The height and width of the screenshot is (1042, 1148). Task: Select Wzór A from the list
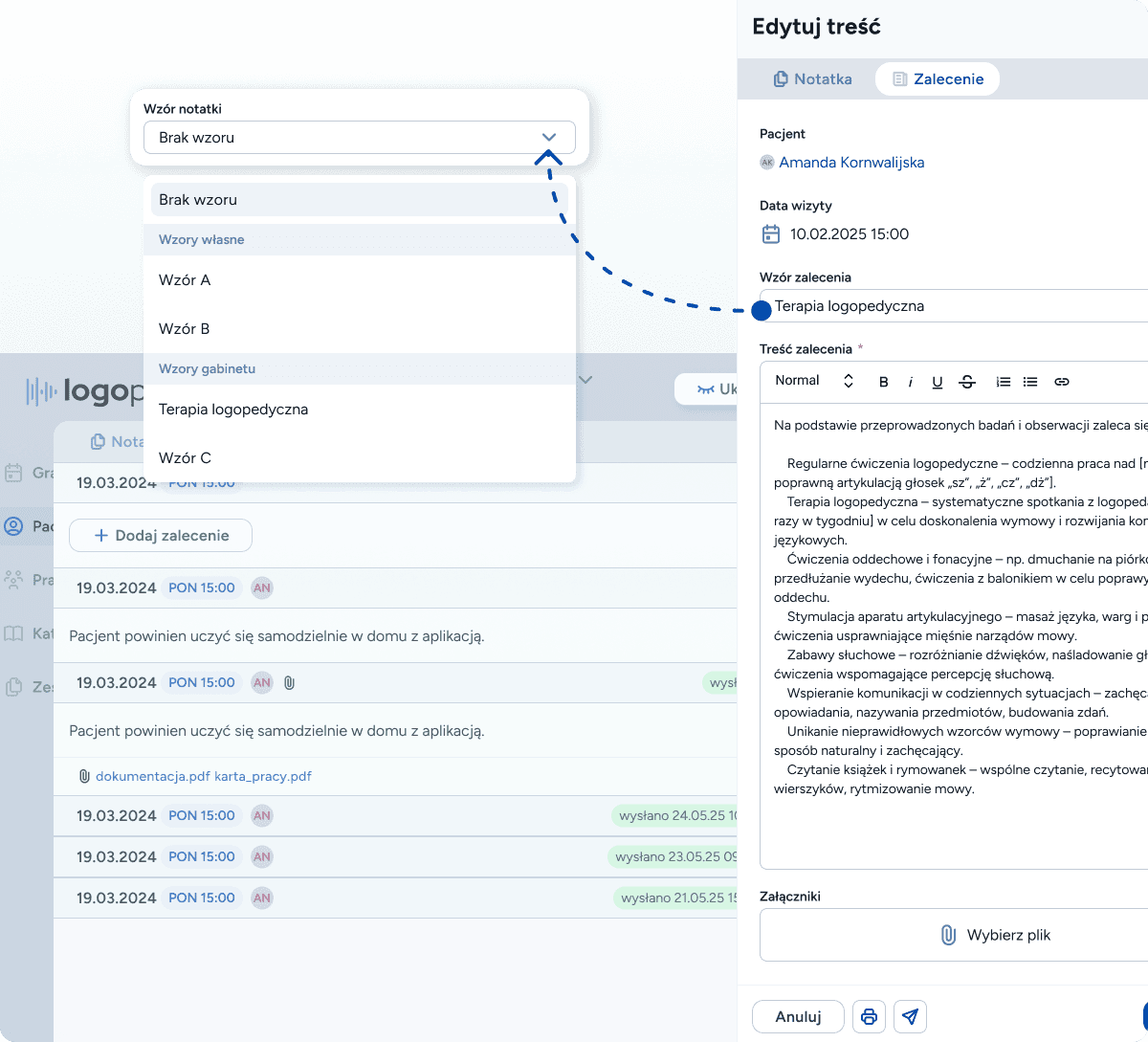click(x=185, y=280)
